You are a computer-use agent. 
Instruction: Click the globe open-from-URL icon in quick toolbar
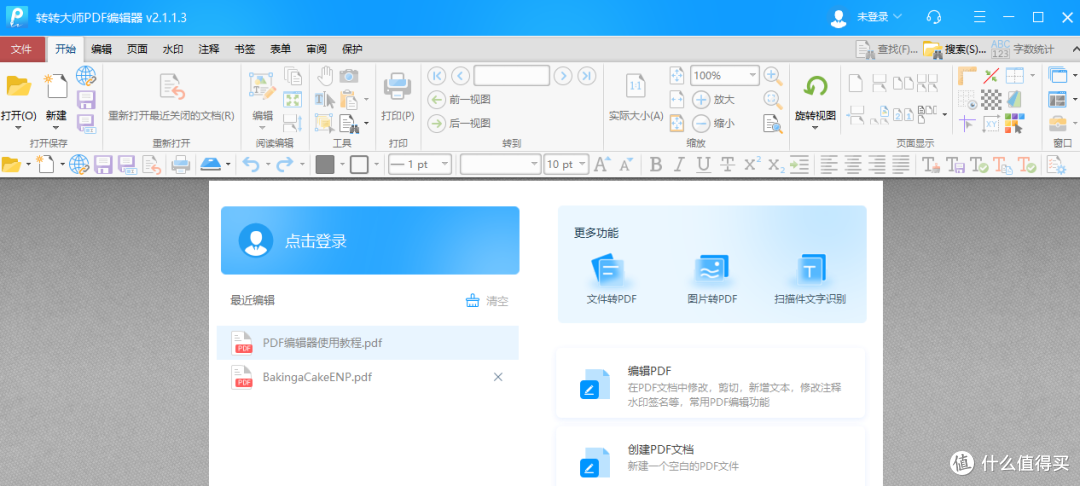(x=79, y=165)
